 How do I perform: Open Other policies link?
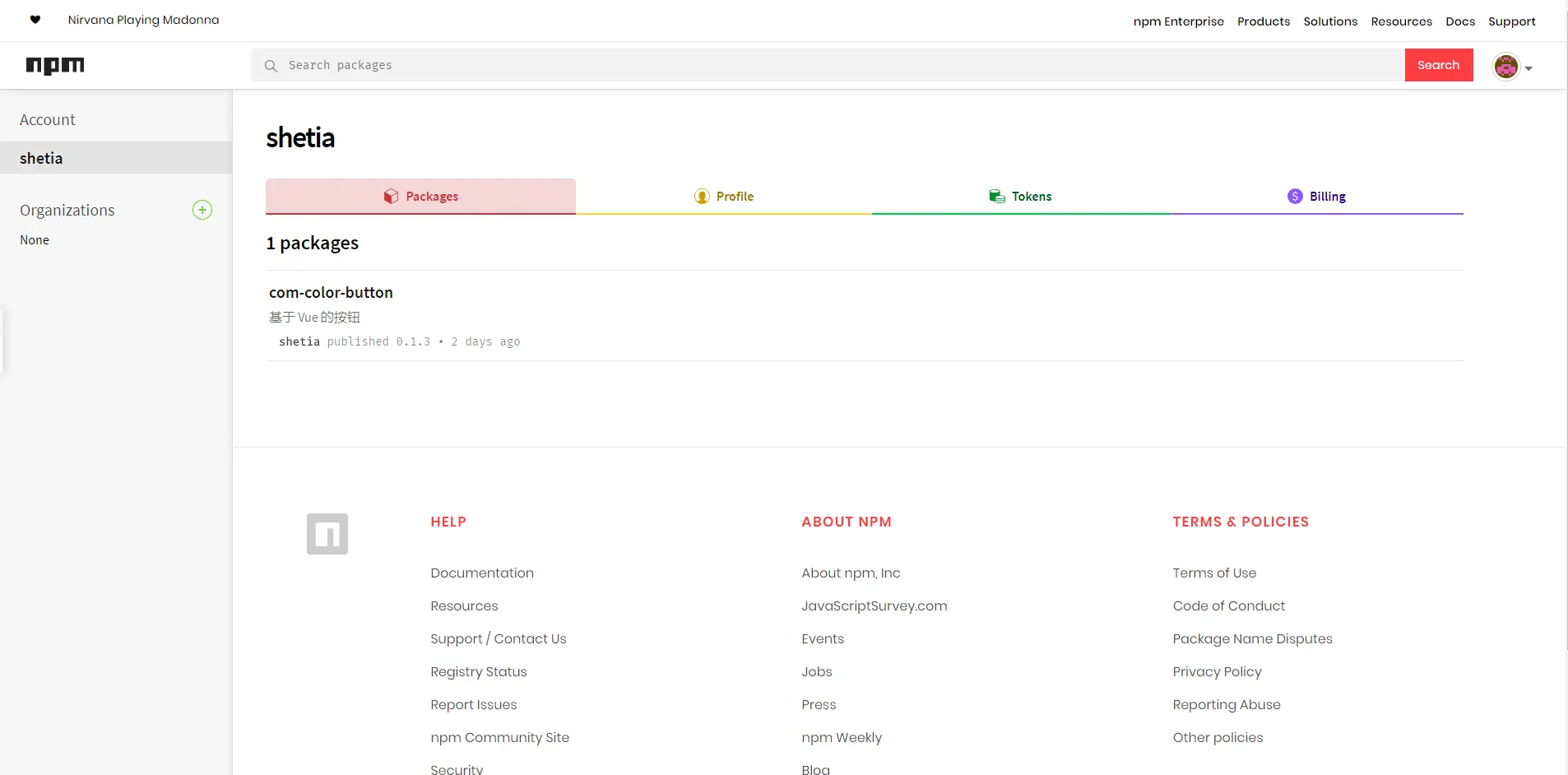tap(1218, 737)
